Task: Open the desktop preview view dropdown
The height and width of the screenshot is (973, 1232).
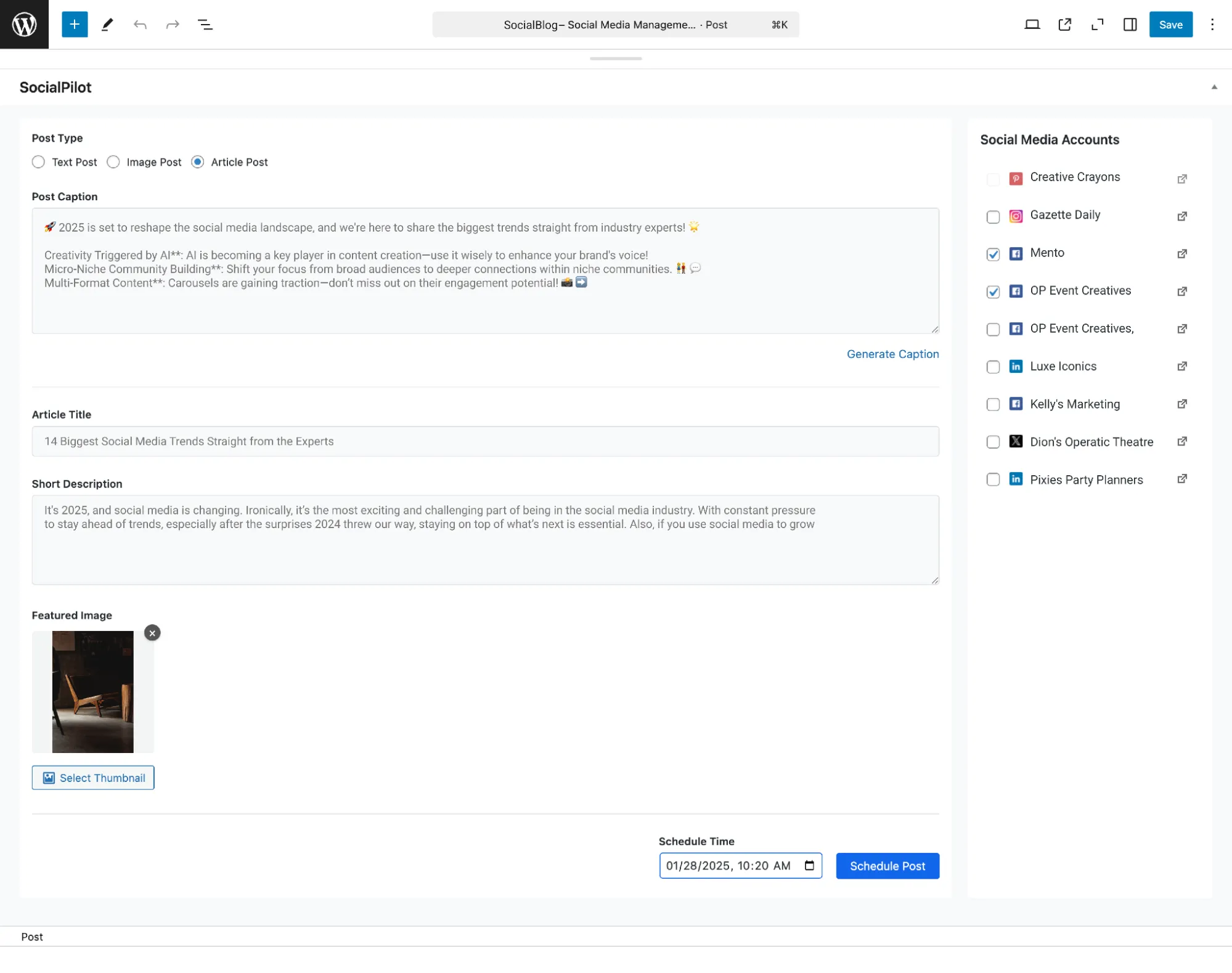Action: pos(1032,25)
